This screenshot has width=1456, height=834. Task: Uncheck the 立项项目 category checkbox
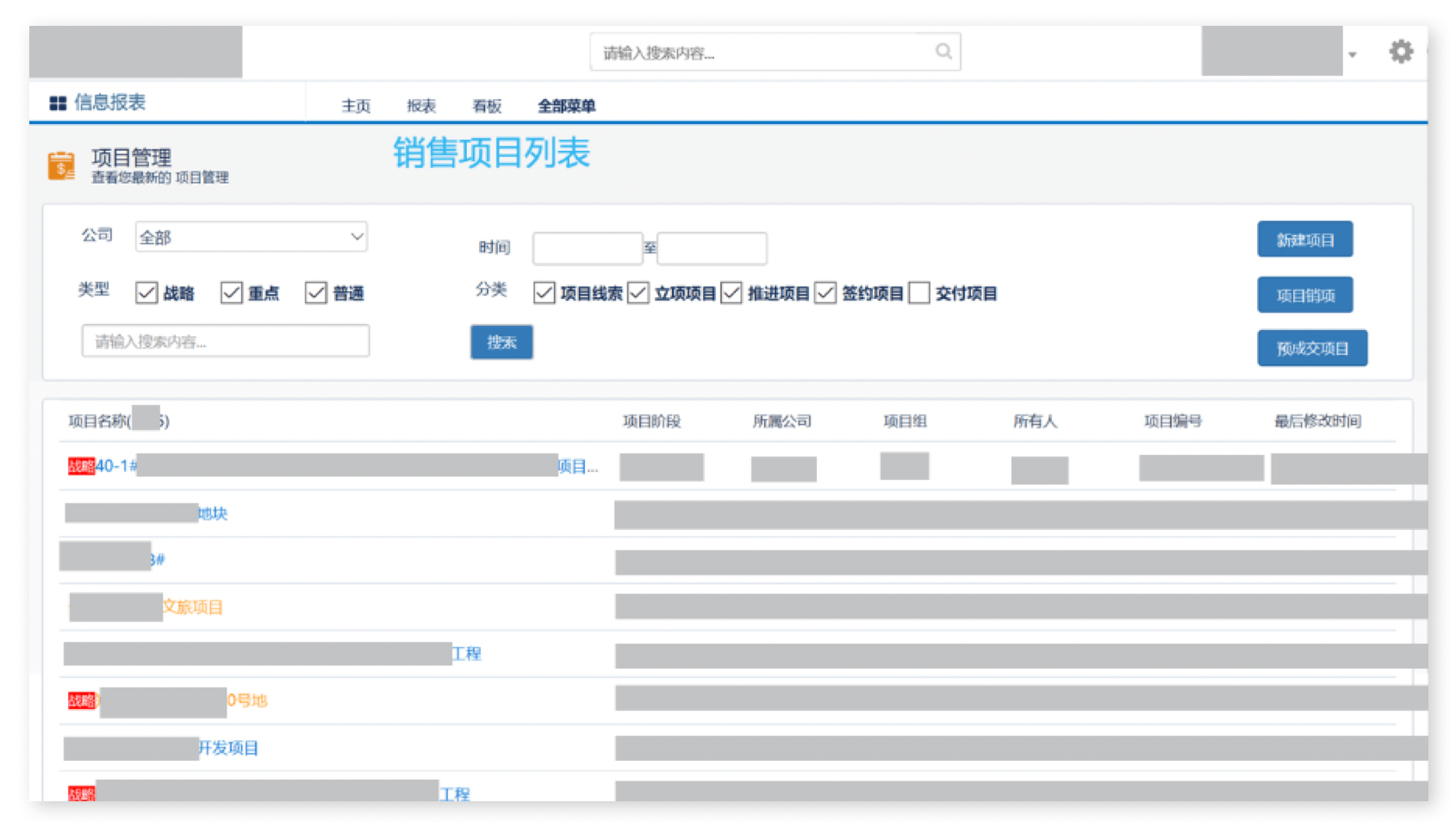click(x=638, y=293)
